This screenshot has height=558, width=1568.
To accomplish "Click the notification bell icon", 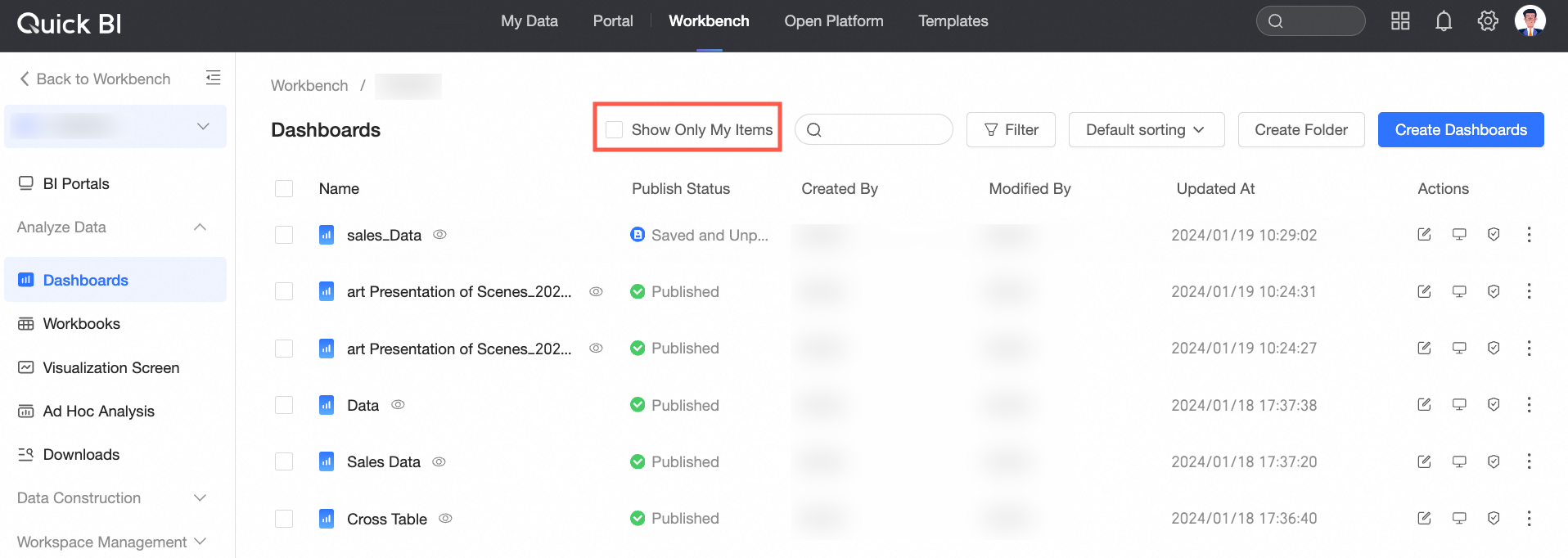I will click(1444, 21).
